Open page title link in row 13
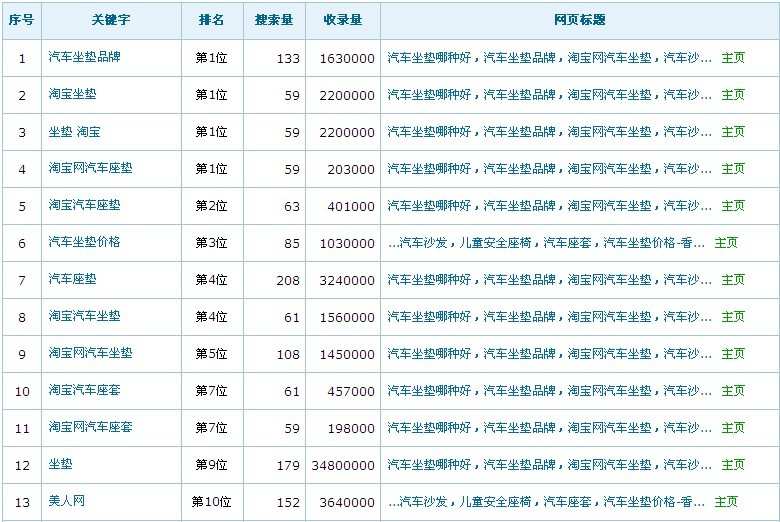The height and width of the screenshot is (522, 780). (546, 502)
